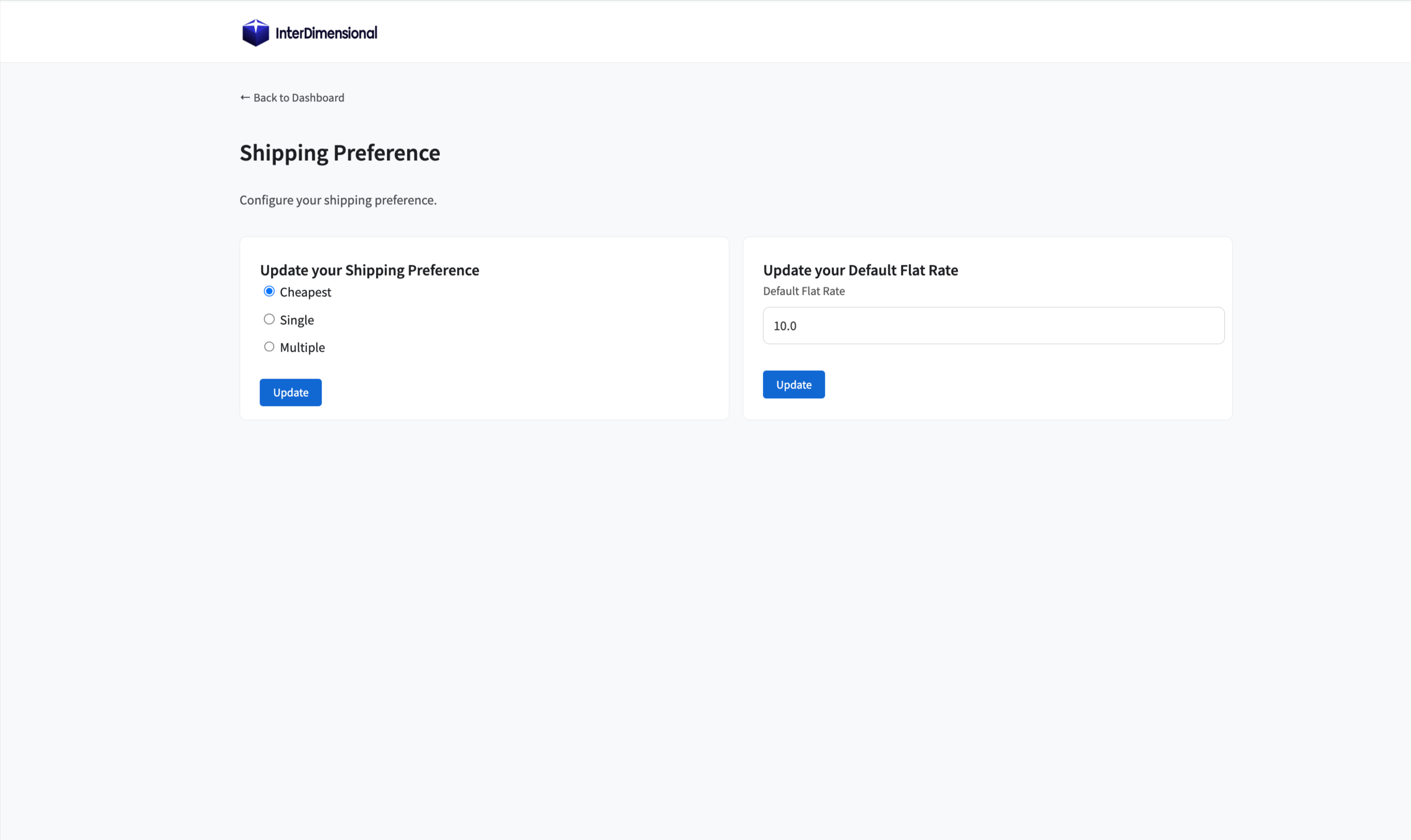Open the InterDimensional brand name link
The width and height of the screenshot is (1411, 840).
[x=326, y=33]
